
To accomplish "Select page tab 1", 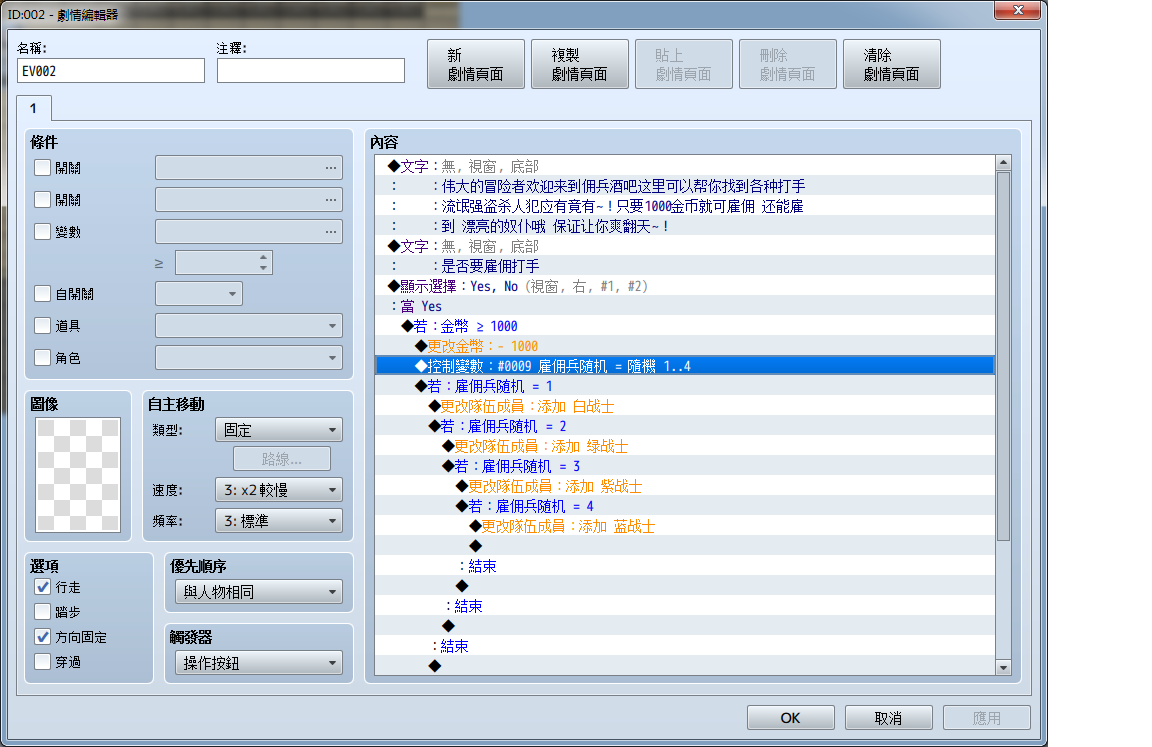I will click(x=34, y=108).
